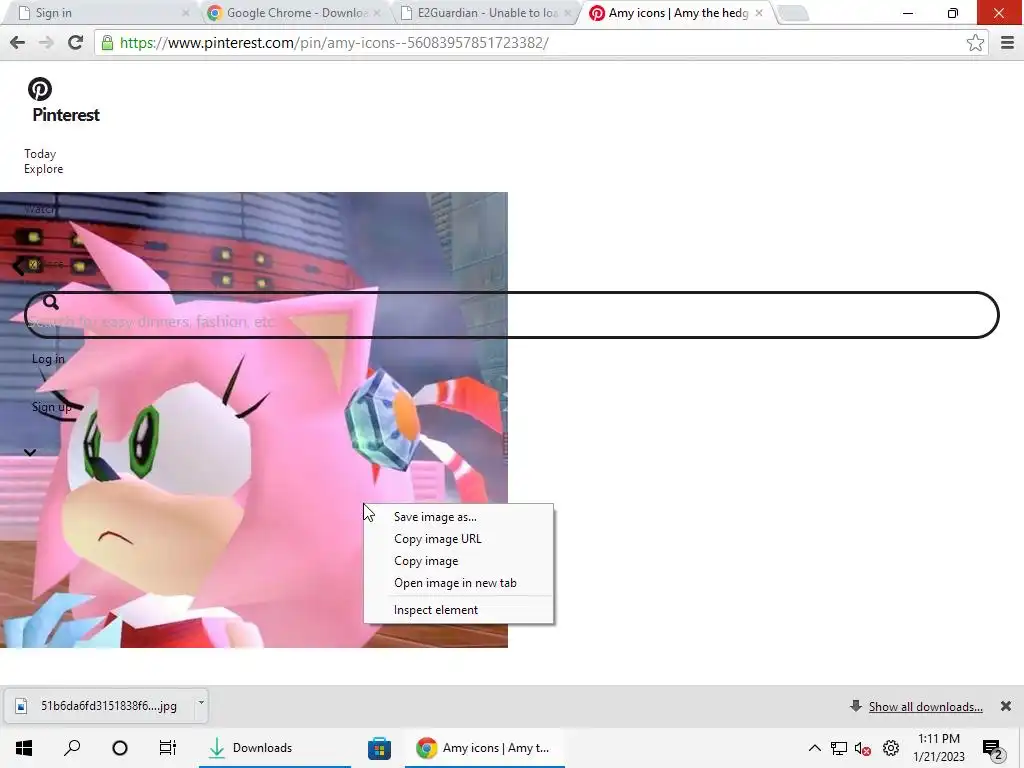Switch to the Sign in tab
The height and width of the screenshot is (768, 1024).
[98, 13]
